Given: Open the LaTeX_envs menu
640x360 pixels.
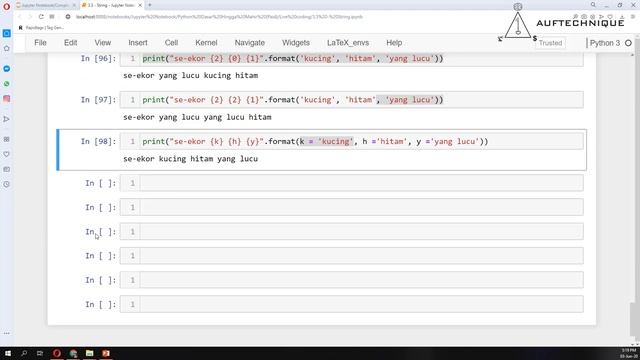Looking at the screenshot, I should pos(348,43).
